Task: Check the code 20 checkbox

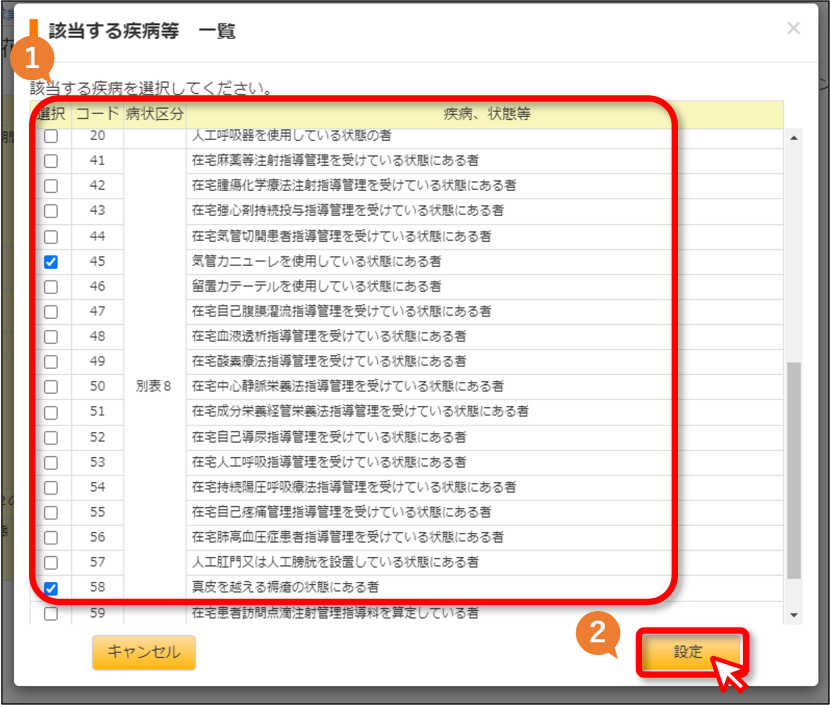Action: (51, 136)
